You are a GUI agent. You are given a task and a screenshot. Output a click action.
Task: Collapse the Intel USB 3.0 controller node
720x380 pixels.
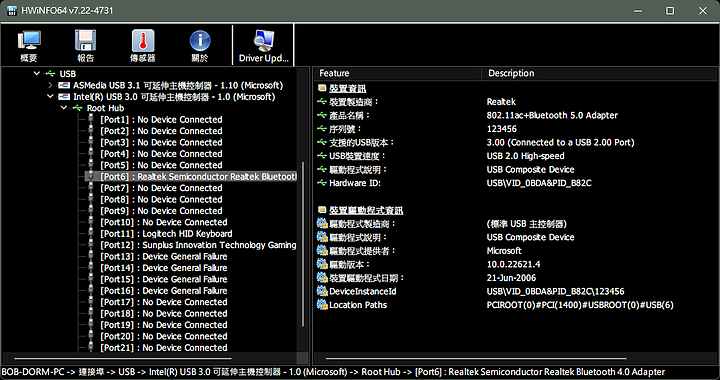[x=51, y=97]
